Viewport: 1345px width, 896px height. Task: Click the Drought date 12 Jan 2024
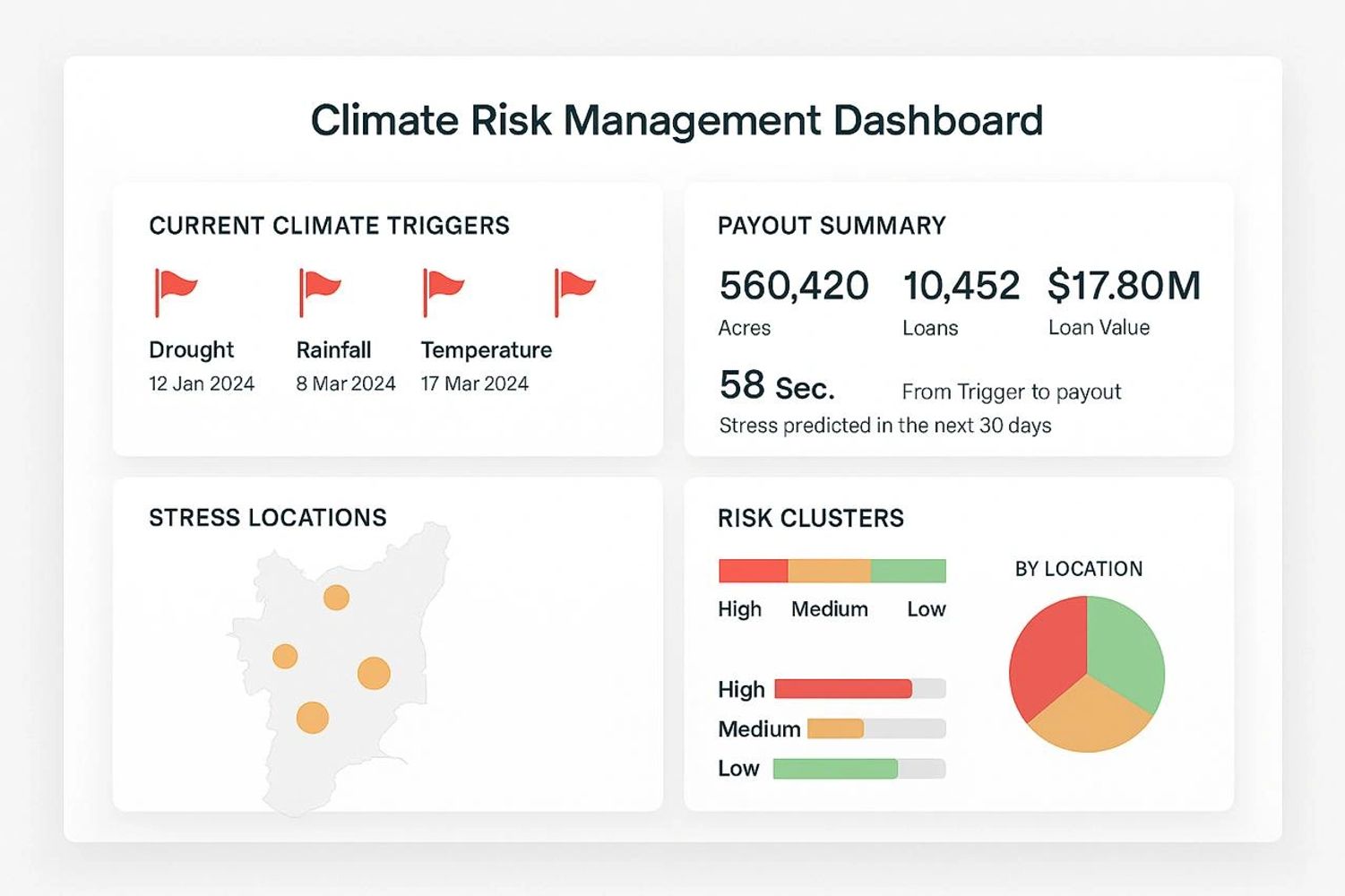202,383
